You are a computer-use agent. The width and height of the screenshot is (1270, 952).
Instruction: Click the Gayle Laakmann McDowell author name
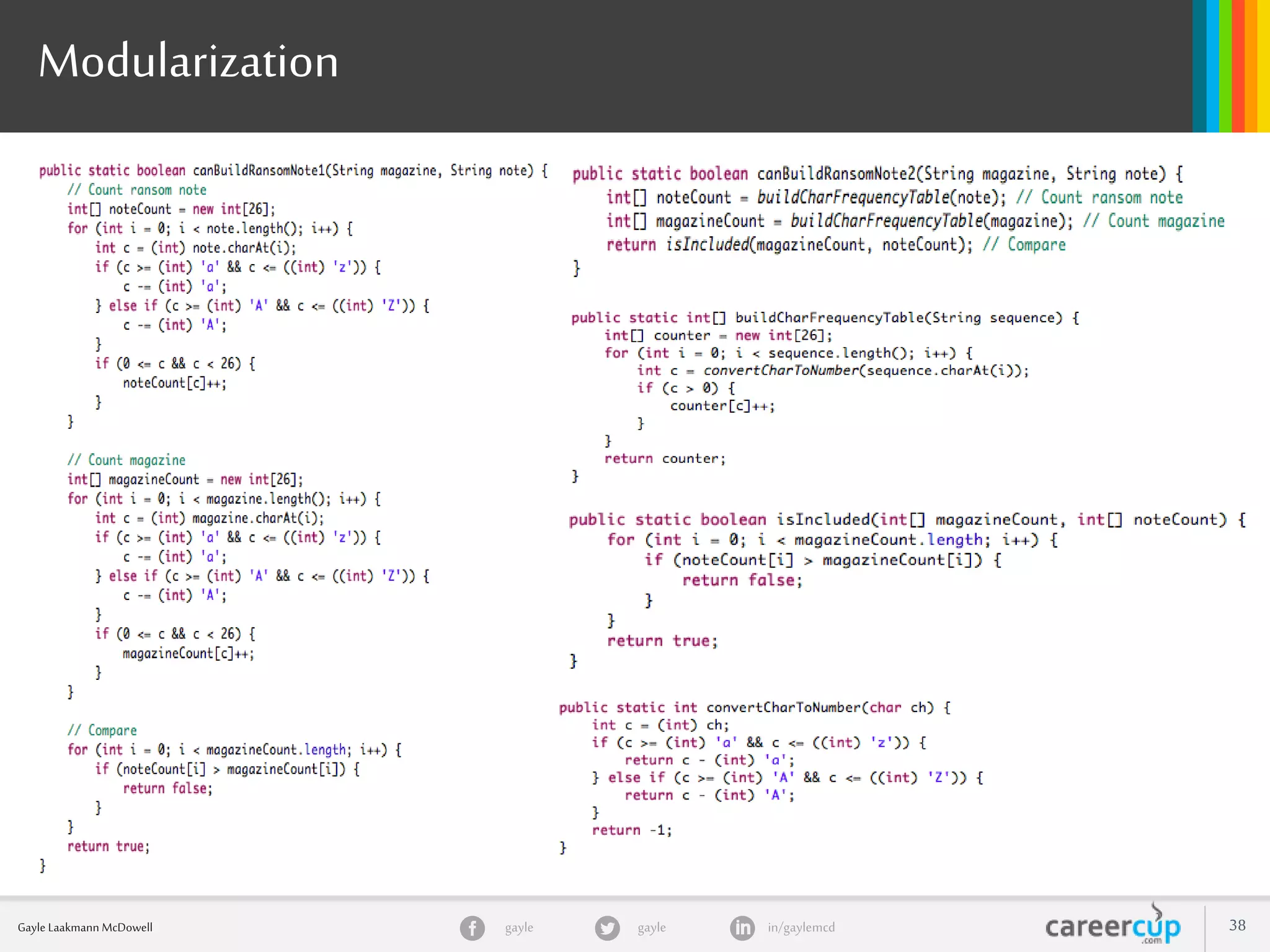[x=85, y=928]
